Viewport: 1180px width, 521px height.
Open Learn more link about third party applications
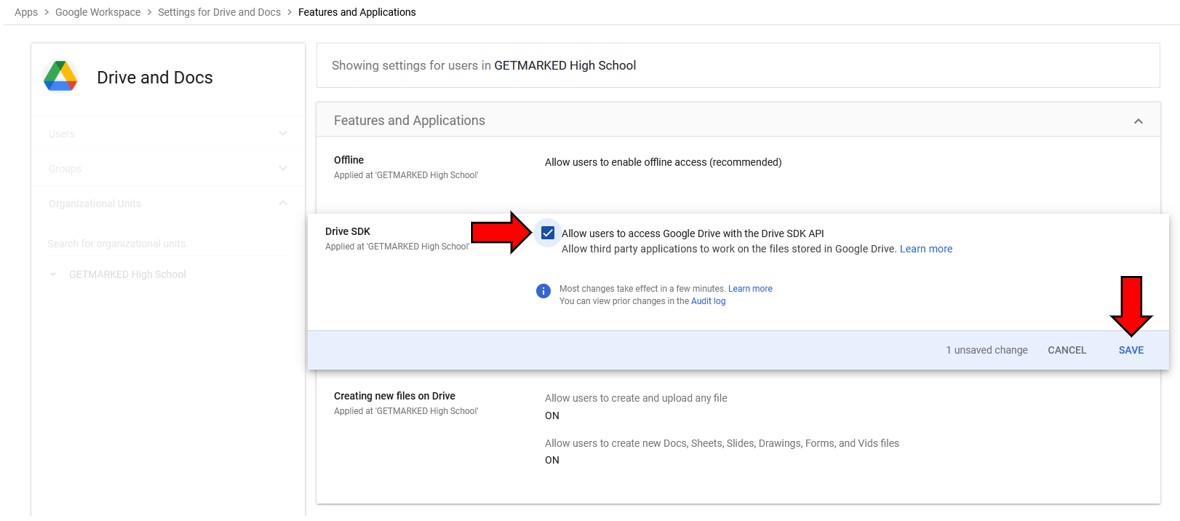coord(926,248)
